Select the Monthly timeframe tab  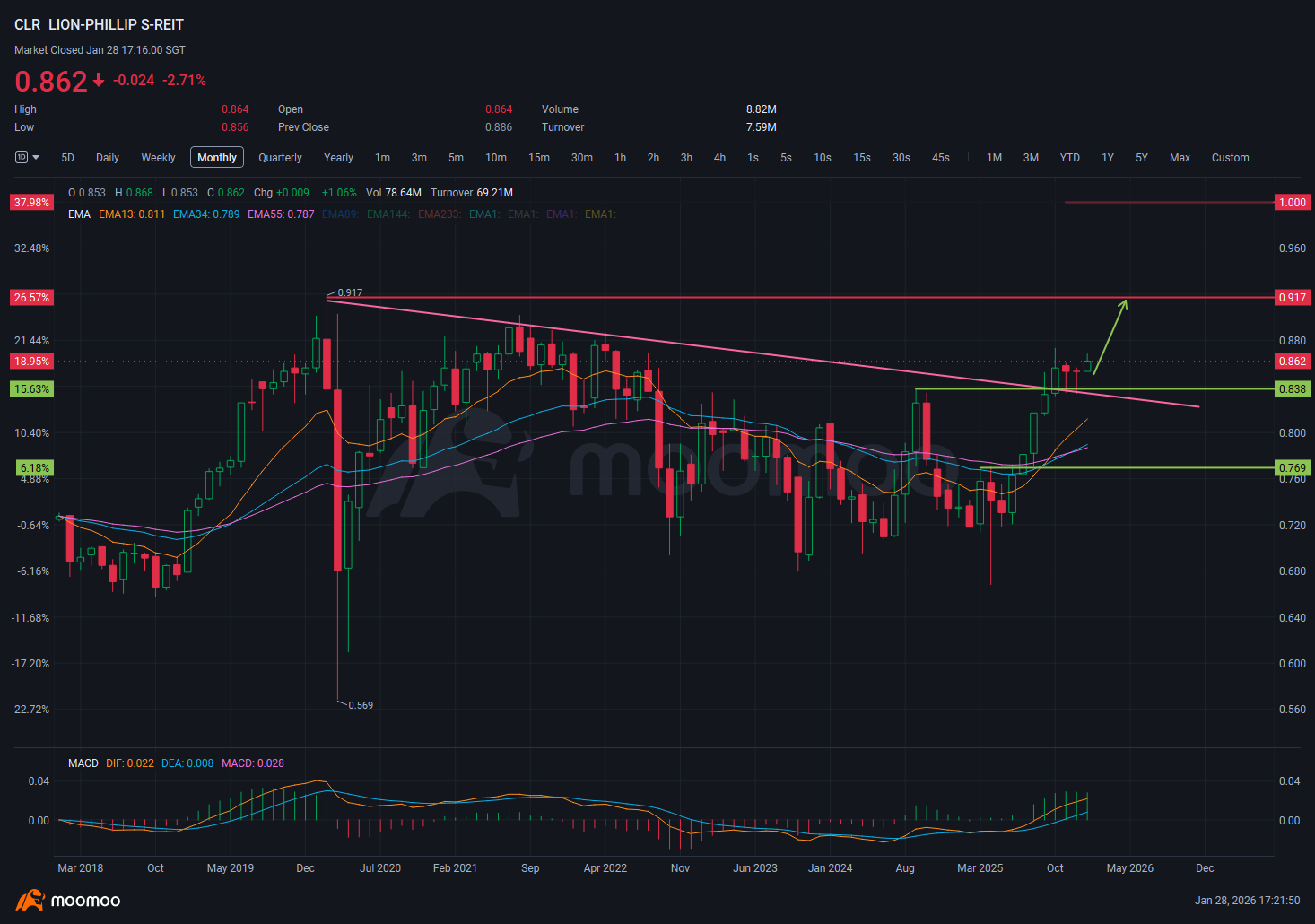[217, 158]
